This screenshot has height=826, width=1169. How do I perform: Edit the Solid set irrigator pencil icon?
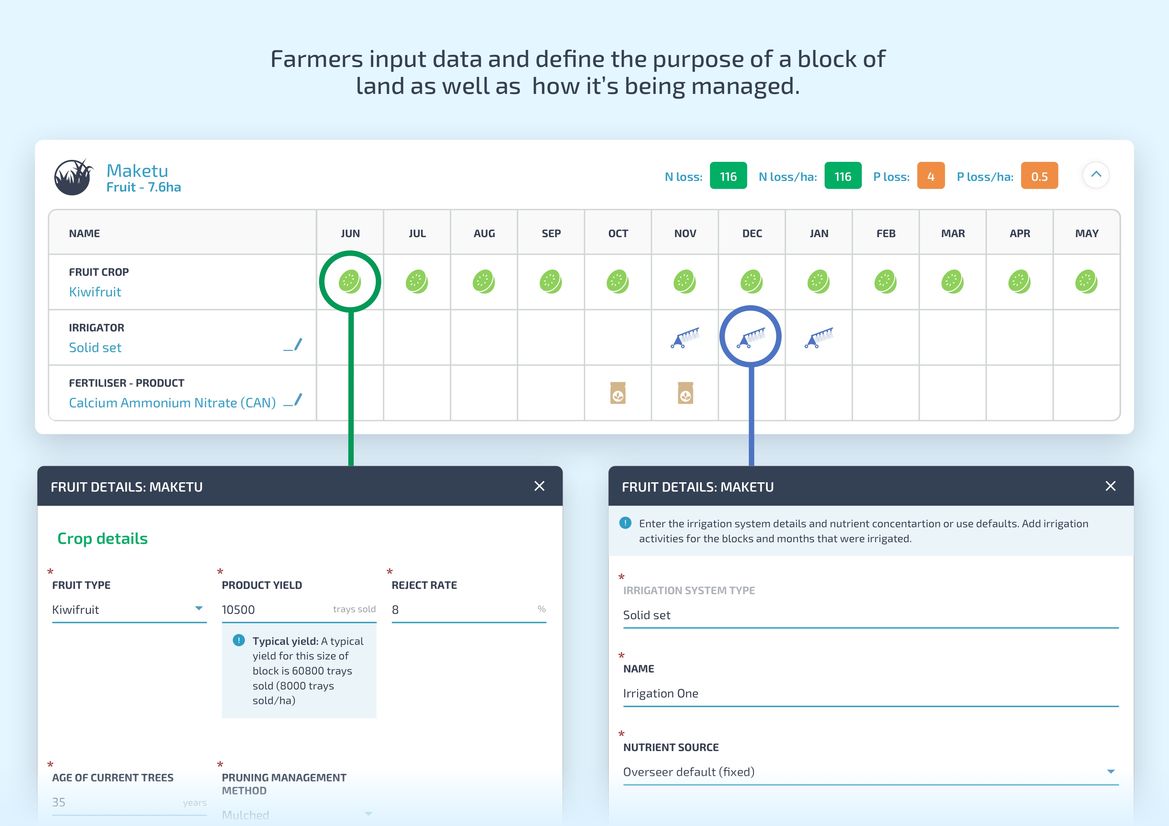pos(292,346)
